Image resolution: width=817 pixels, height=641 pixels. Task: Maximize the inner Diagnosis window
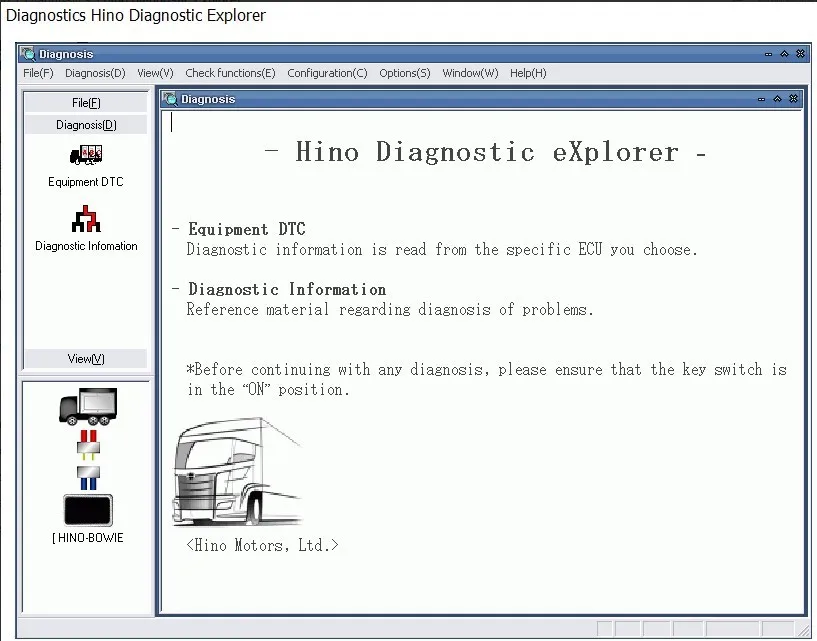coord(777,98)
